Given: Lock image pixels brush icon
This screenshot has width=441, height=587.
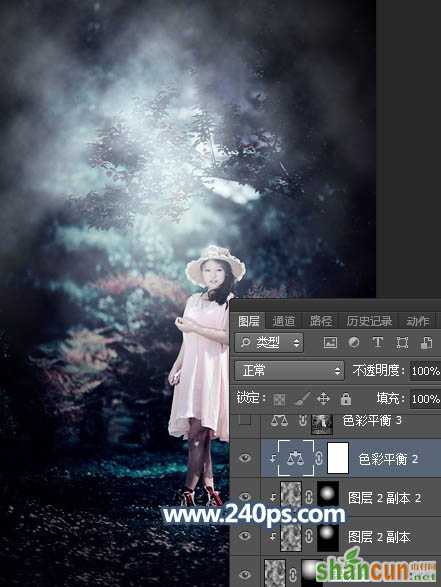Looking at the screenshot, I should (302, 399).
